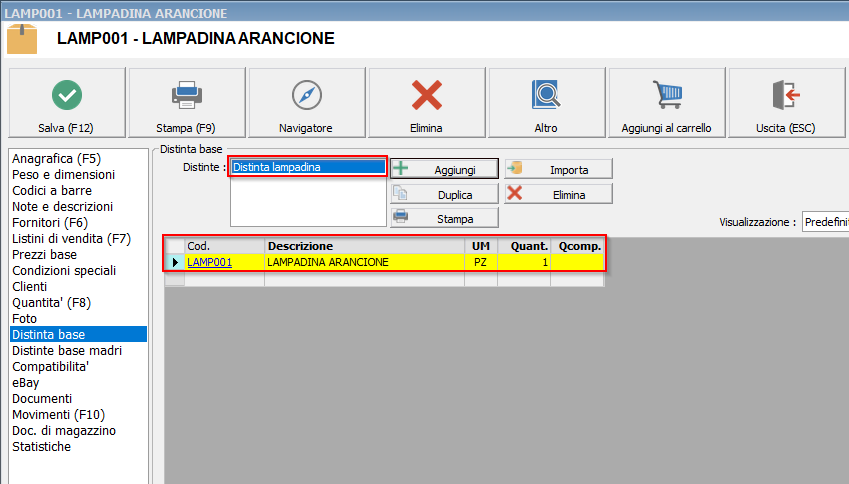This screenshot has width=849, height=484.
Task: Select Distinte base madri in sidebar
Action: click(x=67, y=350)
